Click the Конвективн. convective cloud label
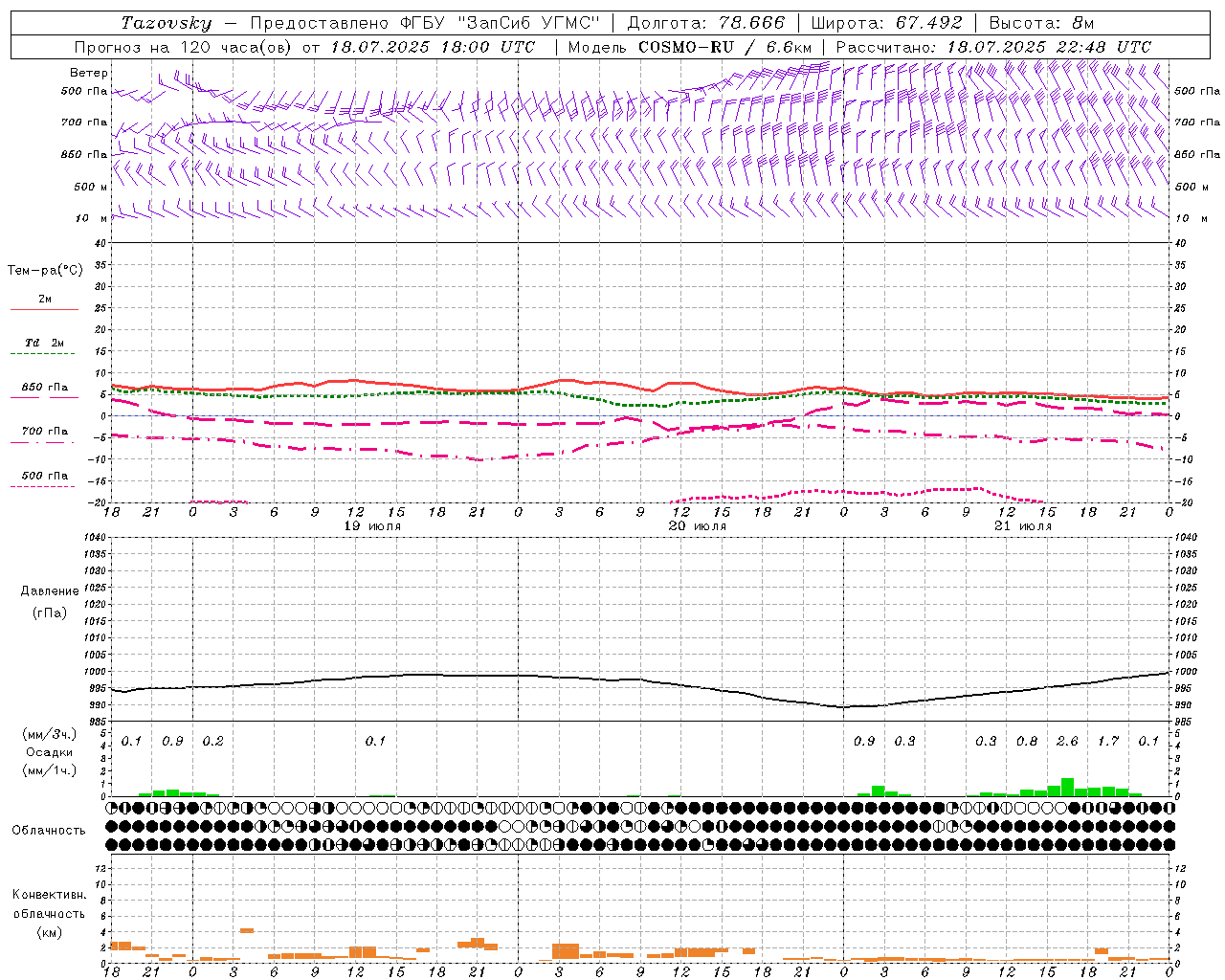 click(x=49, y=895)
